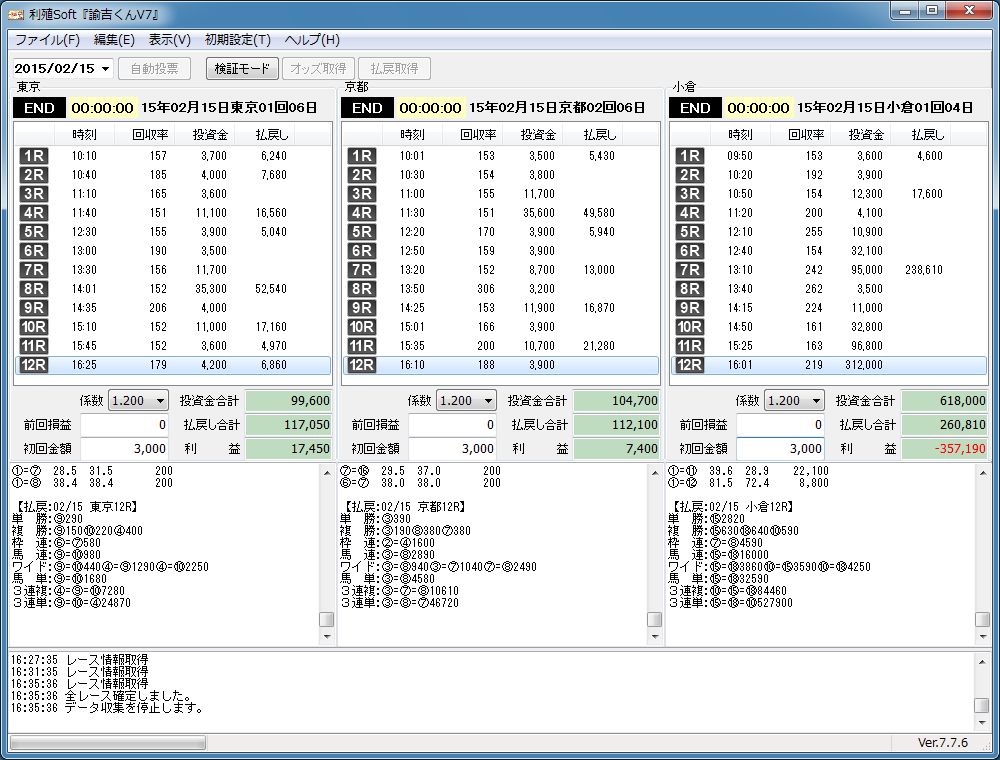Click the 4R race badge in the 京都 list

[361, 213]
